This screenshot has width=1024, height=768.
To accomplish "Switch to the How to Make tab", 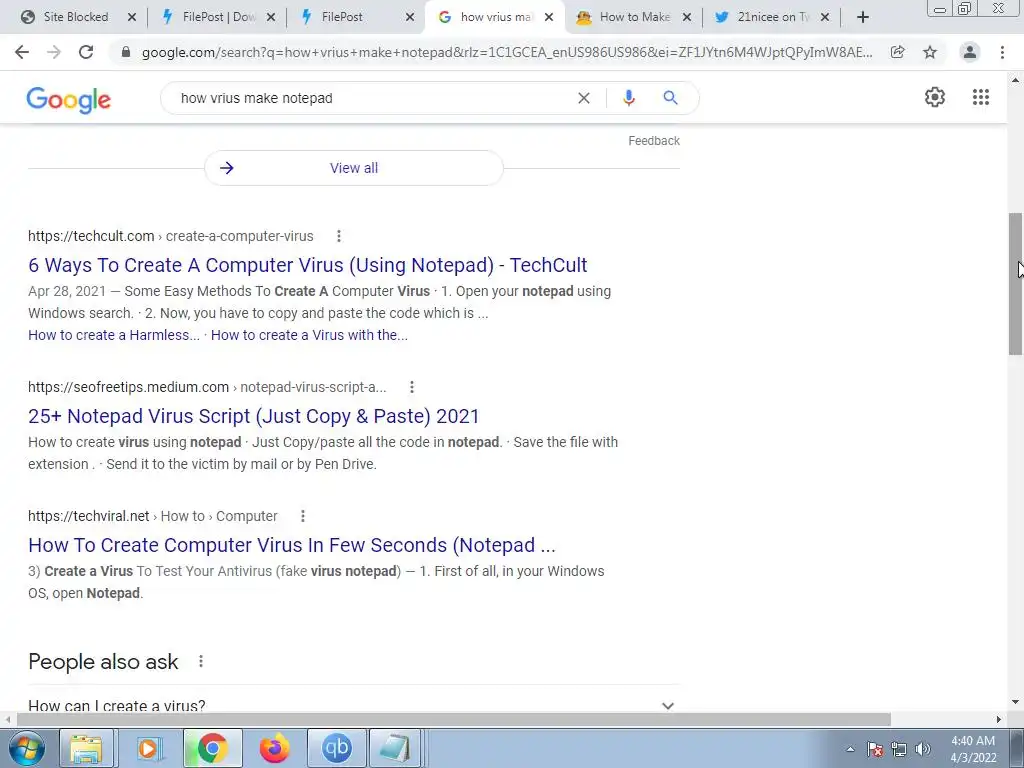I will point(634,17).
